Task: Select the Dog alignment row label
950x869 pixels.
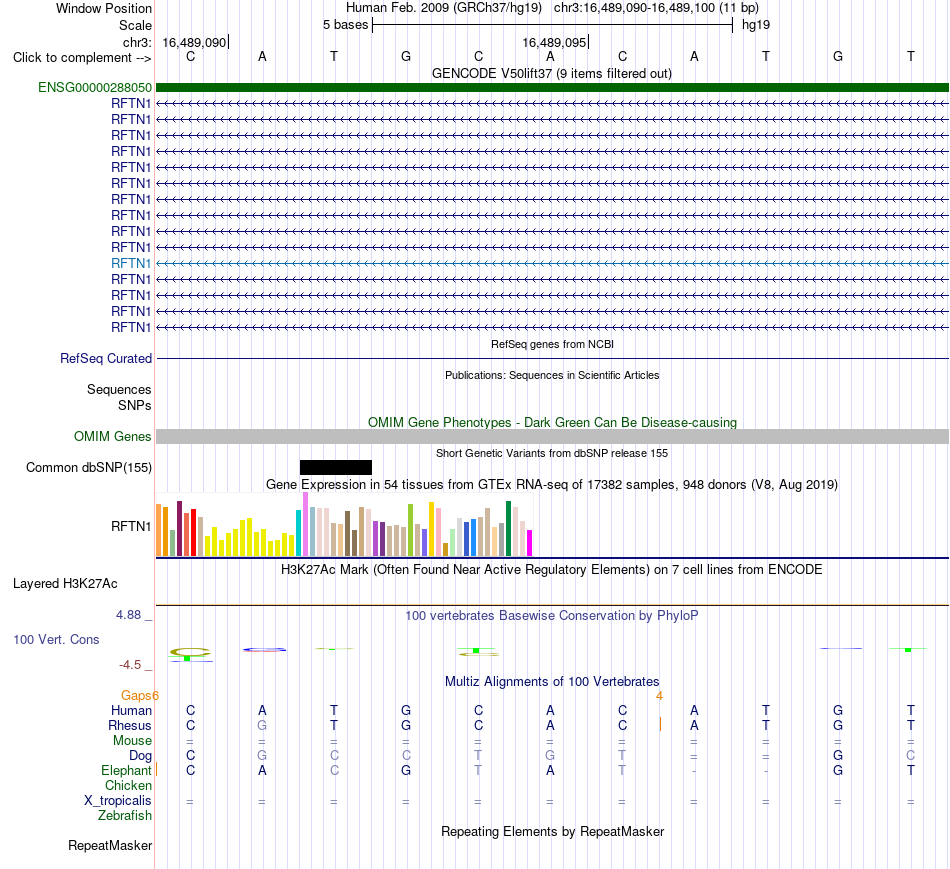Action: [x=140, y=755]
